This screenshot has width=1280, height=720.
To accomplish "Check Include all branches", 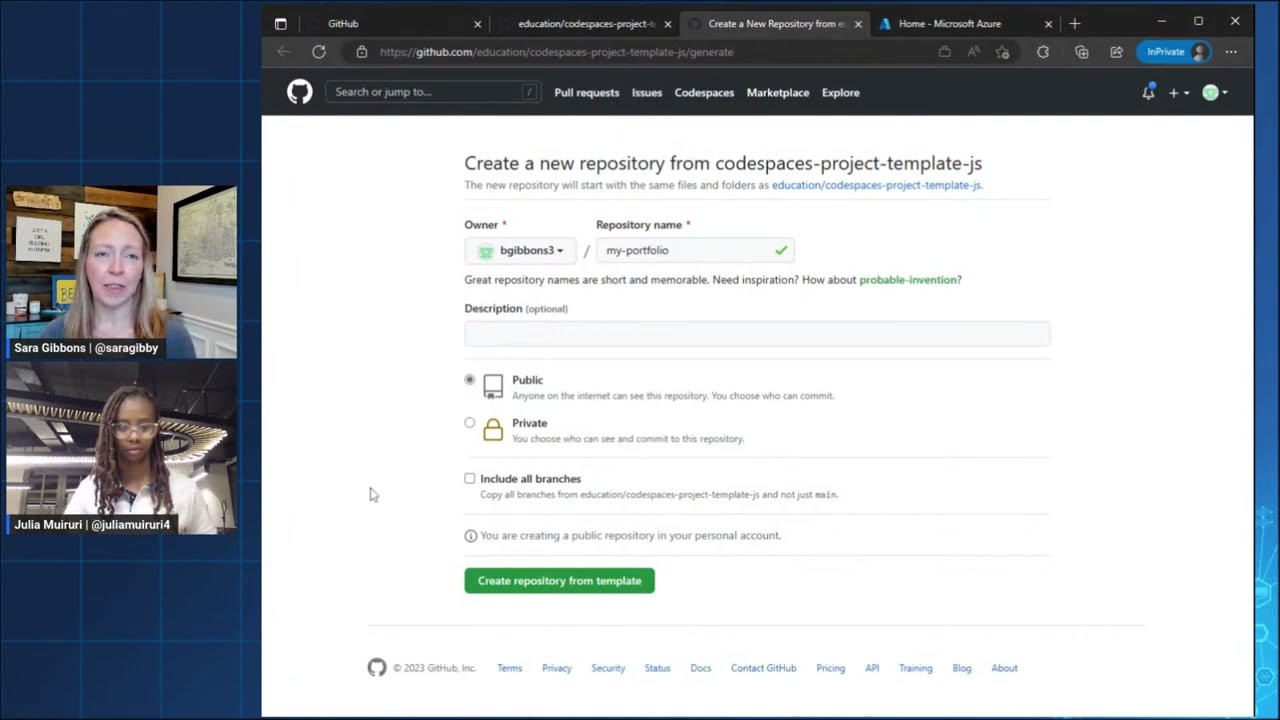I will (x=470, y=479).
